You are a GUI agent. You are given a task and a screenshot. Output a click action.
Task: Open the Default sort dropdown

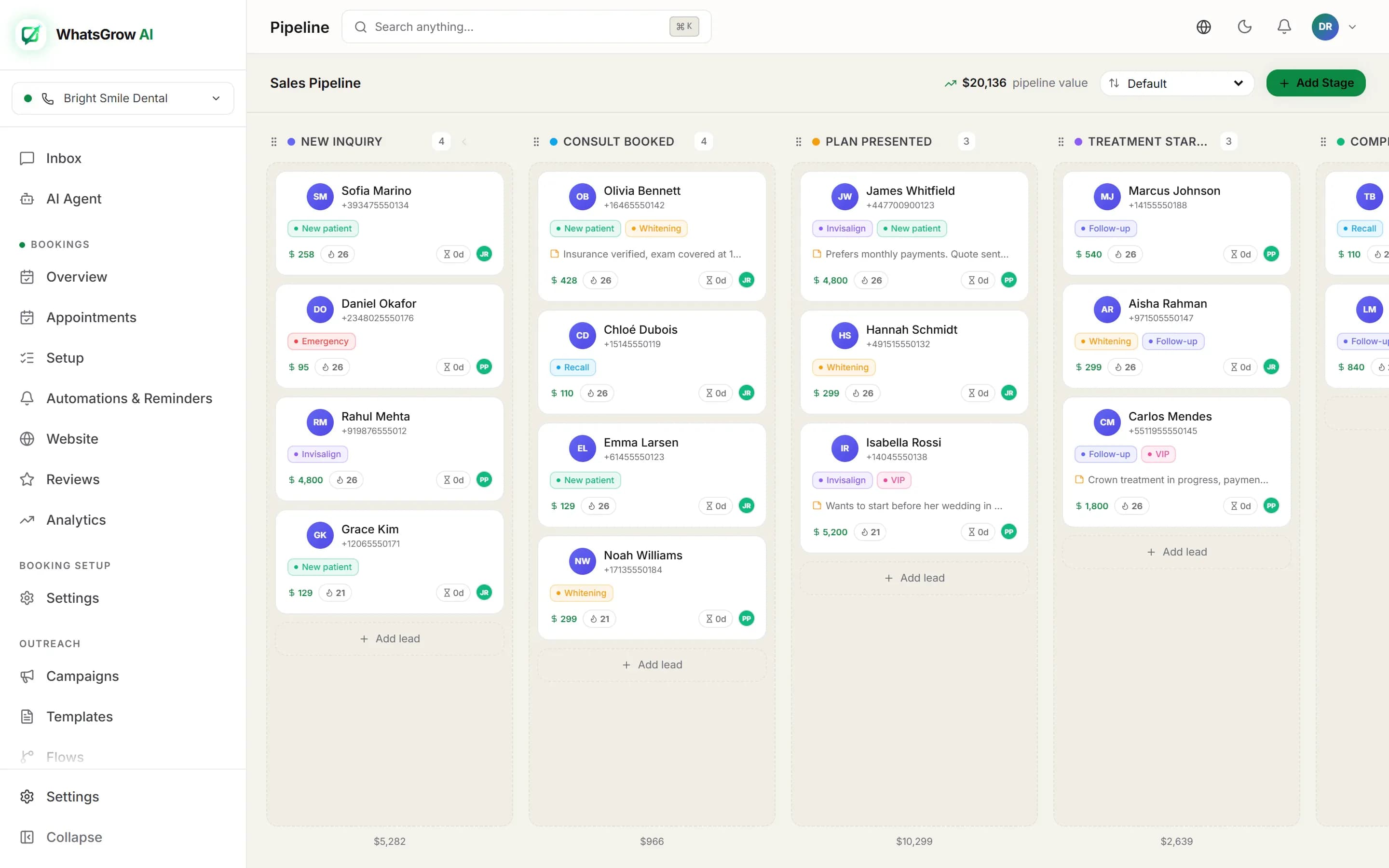(x=1177, y=83)
